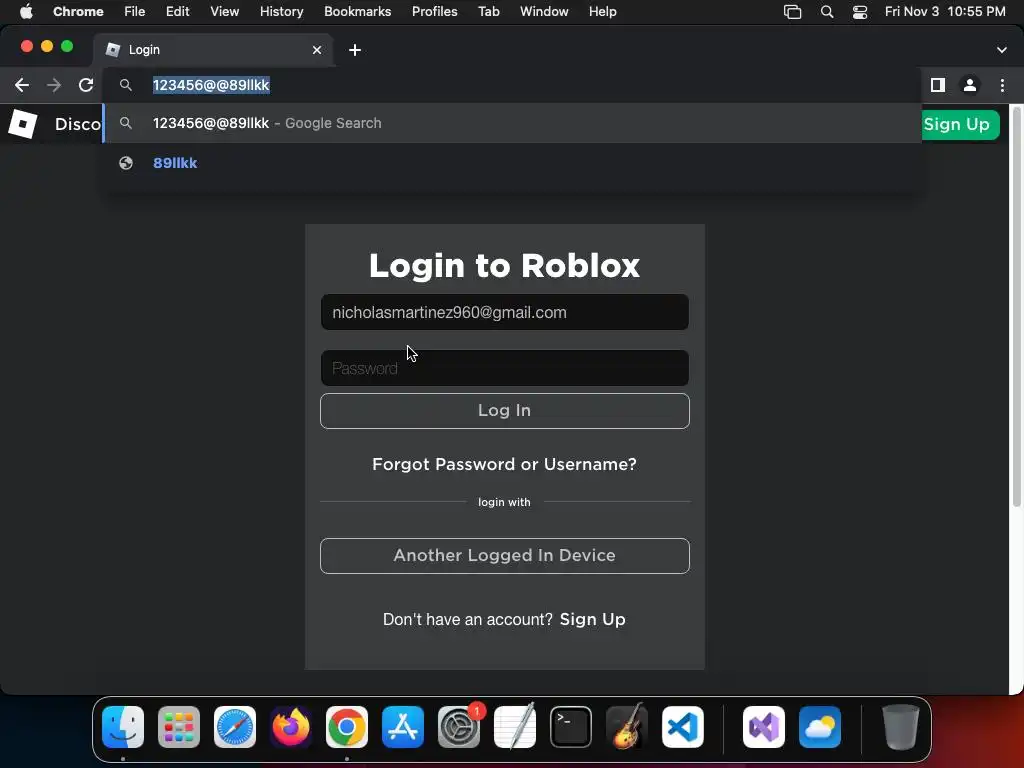Open a new tab with plus icon
The height and width of the screenshot is (768, 1024).
tap(355, 50)
